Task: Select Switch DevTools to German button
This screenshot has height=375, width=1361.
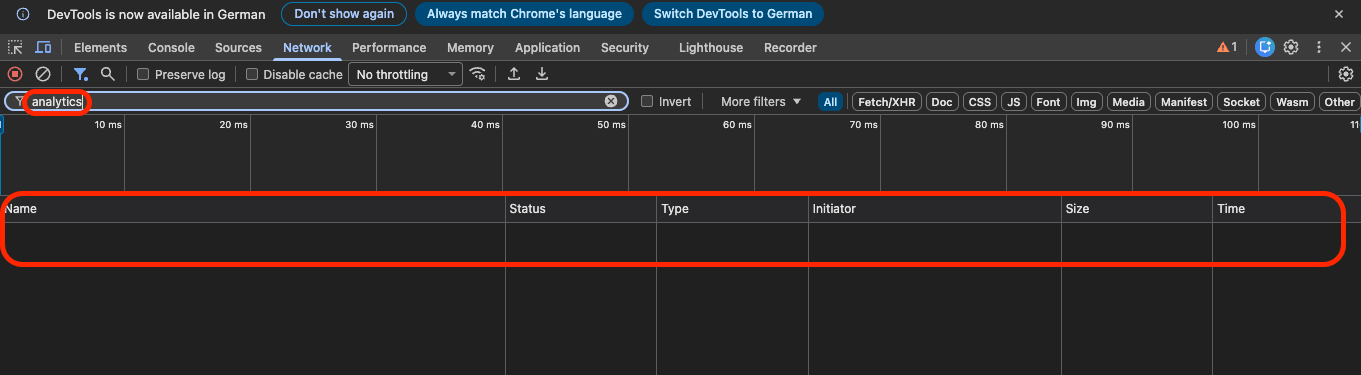Action: click(733, 14)
